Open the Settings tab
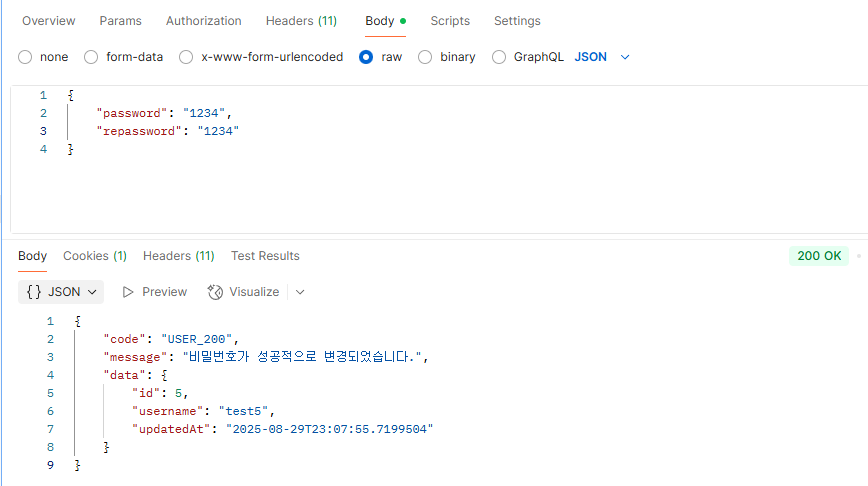Image resolution: width=868 pixels, height=486 pixels. [517, 21]
